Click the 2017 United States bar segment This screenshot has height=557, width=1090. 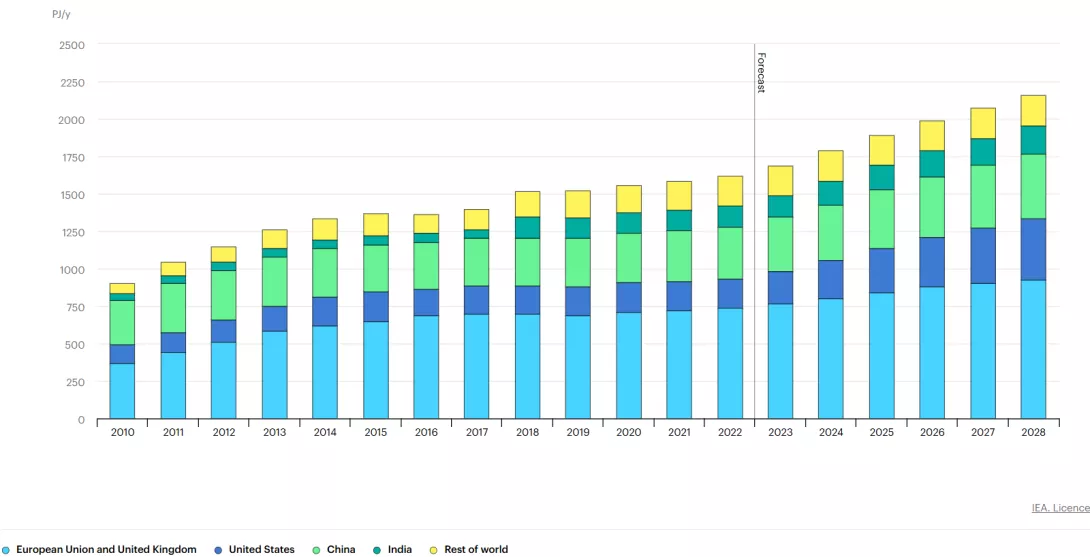(x=477, y=300)
